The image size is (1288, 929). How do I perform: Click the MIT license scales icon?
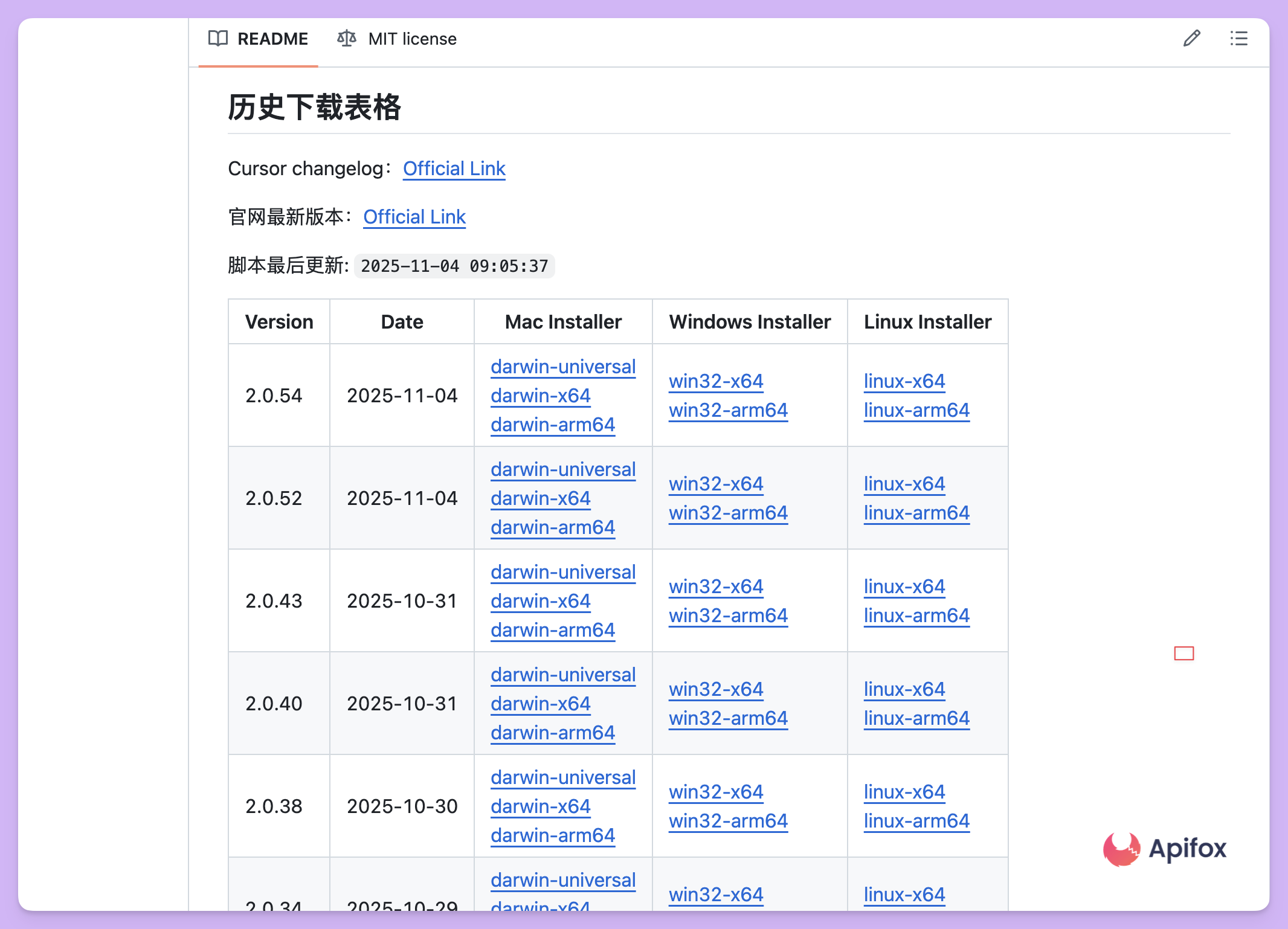click(346, 39)
